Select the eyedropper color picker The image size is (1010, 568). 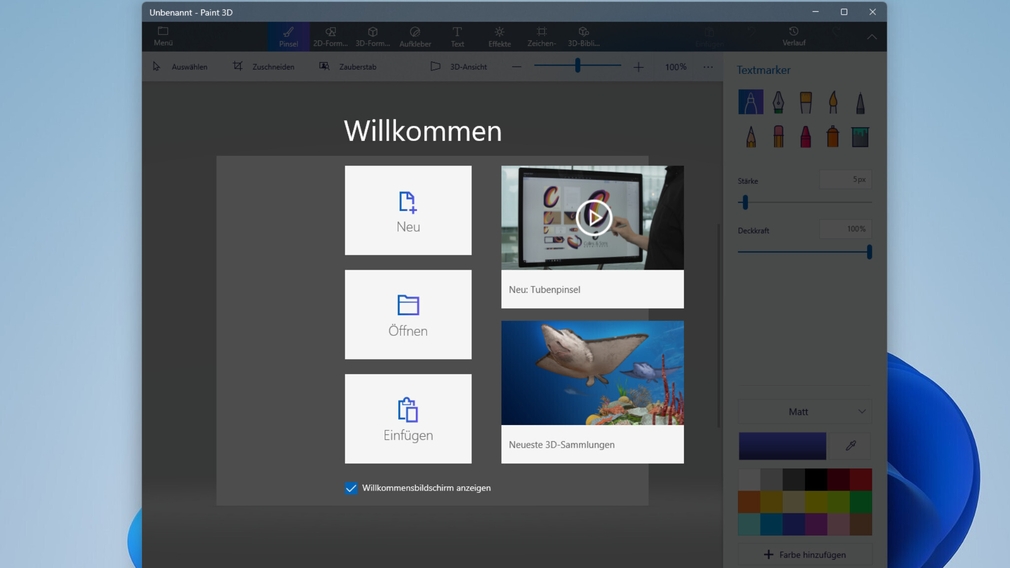tap(851, 446)
